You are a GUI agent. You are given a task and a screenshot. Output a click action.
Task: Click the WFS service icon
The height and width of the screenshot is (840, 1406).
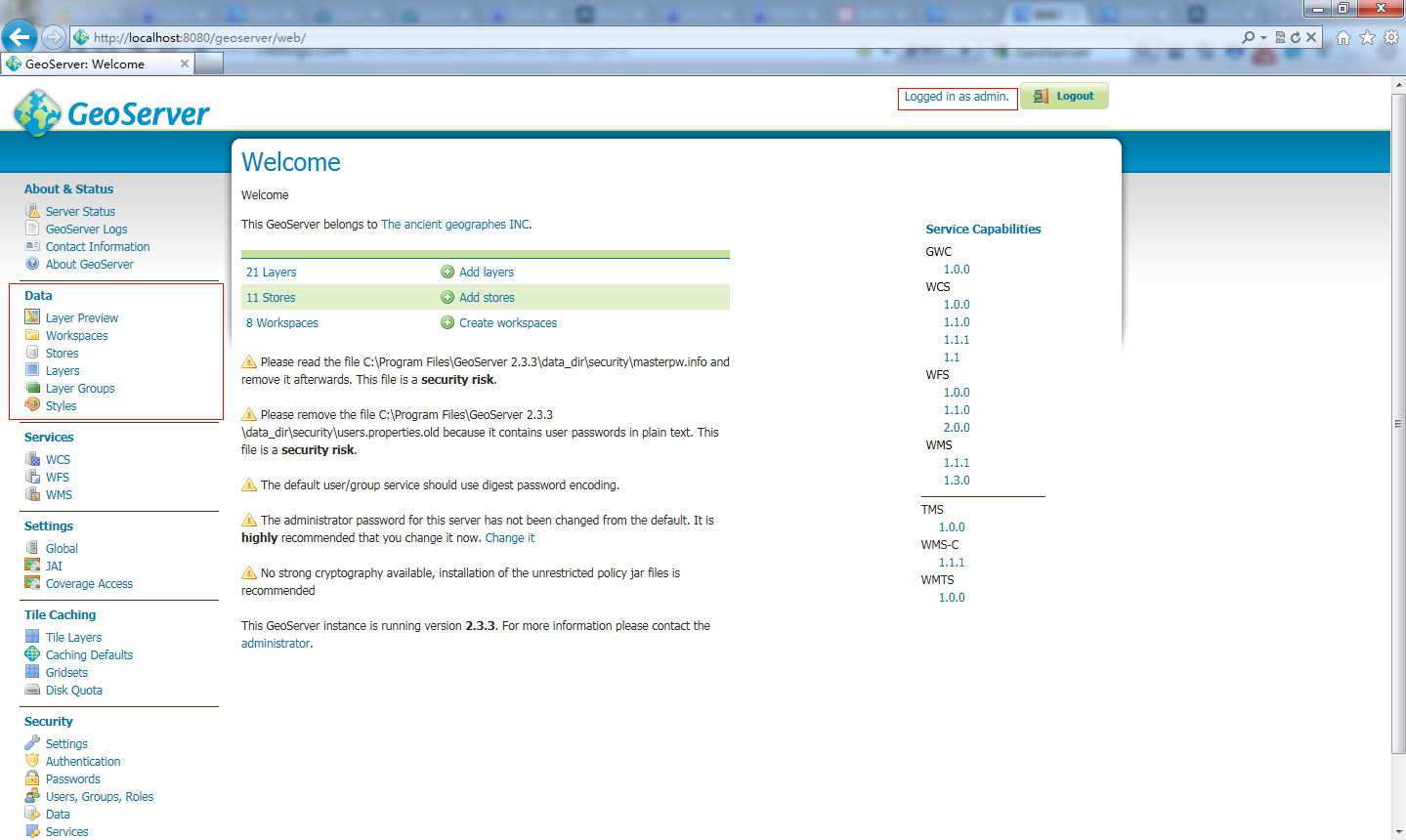pos(32,477)
